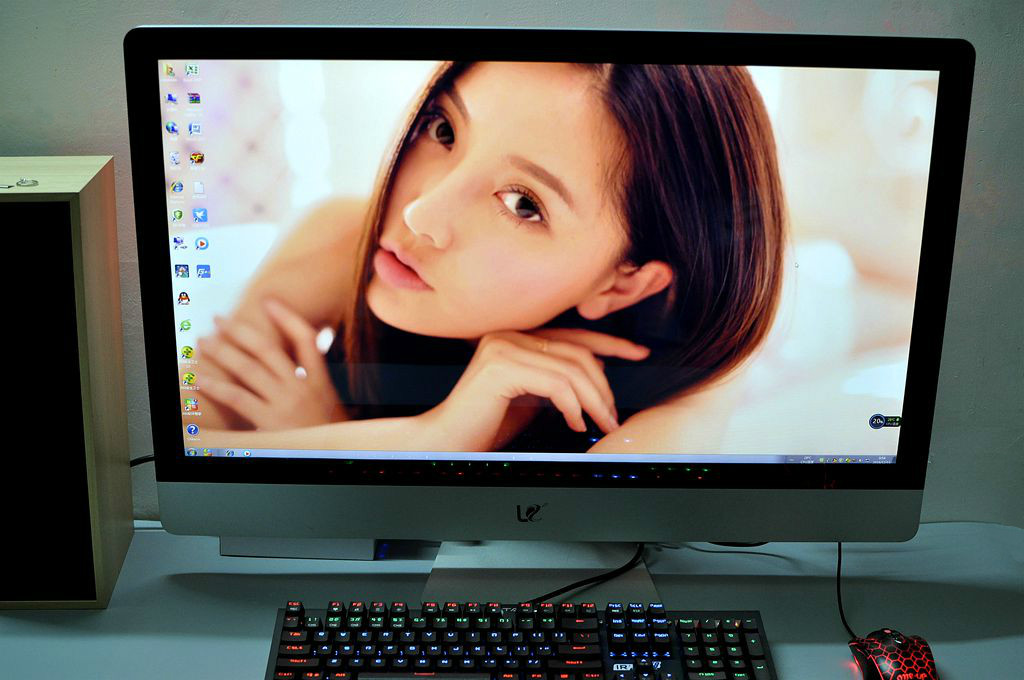The height and width of the screenshot is (680, 1024).
Task: Open the blank document file icon
Action: tap(199, 188)
